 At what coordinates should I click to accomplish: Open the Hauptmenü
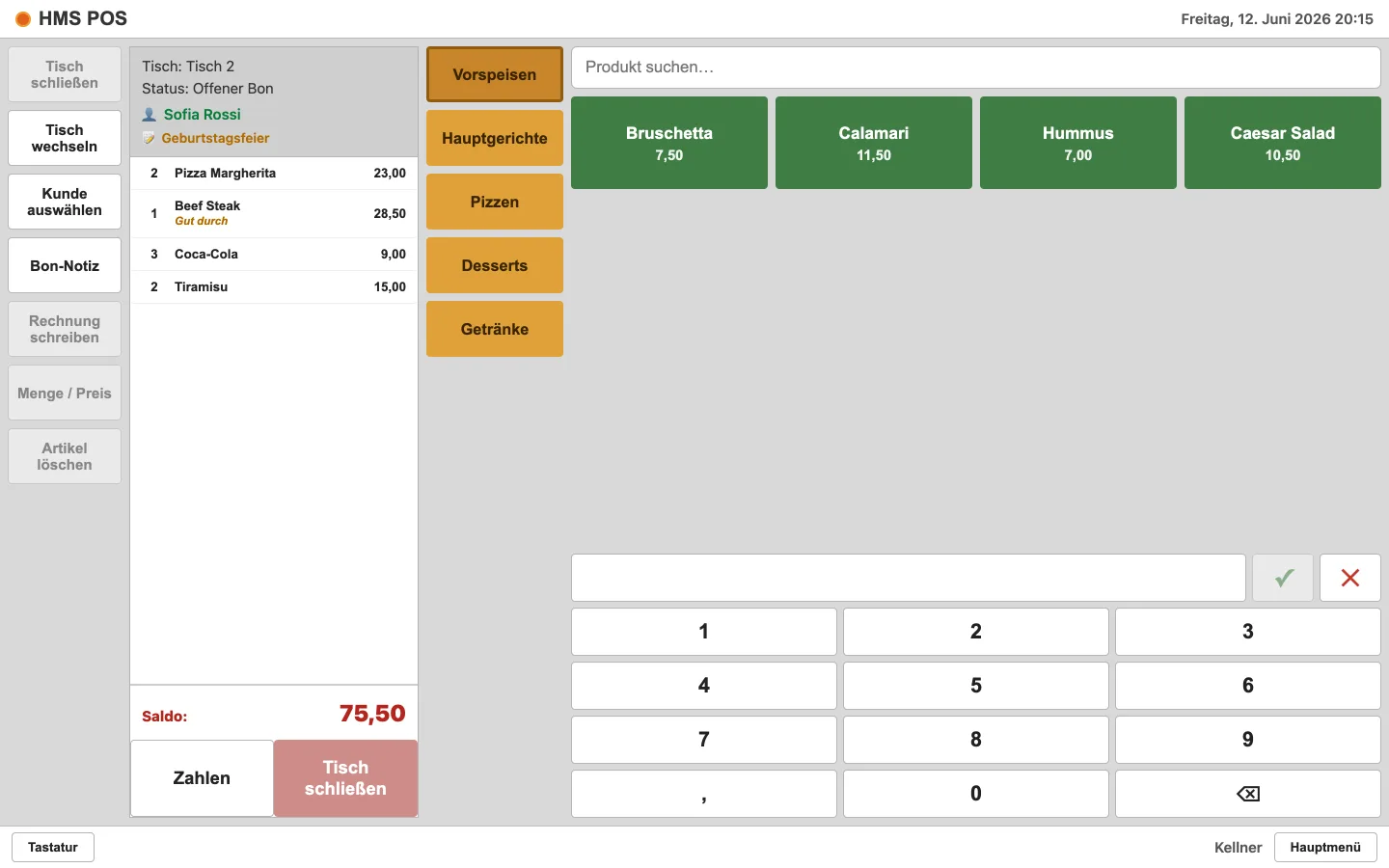click(1325, 847)
